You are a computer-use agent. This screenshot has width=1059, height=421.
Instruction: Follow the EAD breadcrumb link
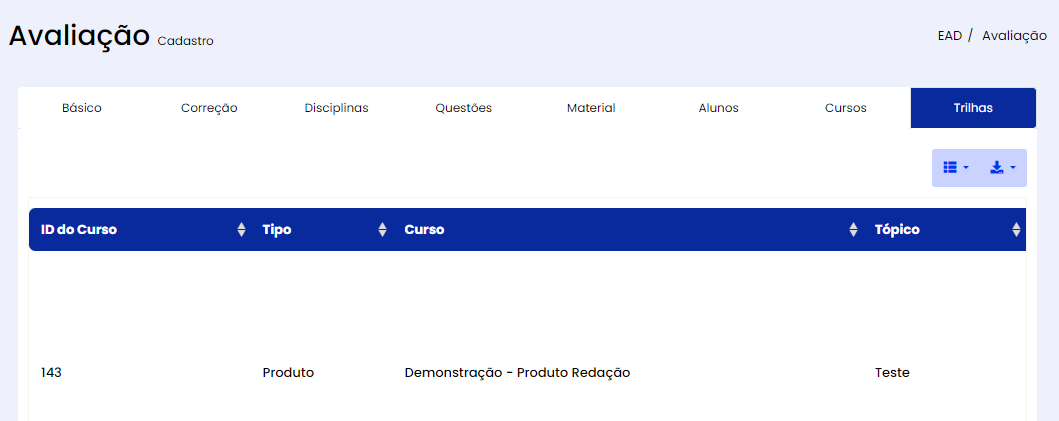coord(950,36)
